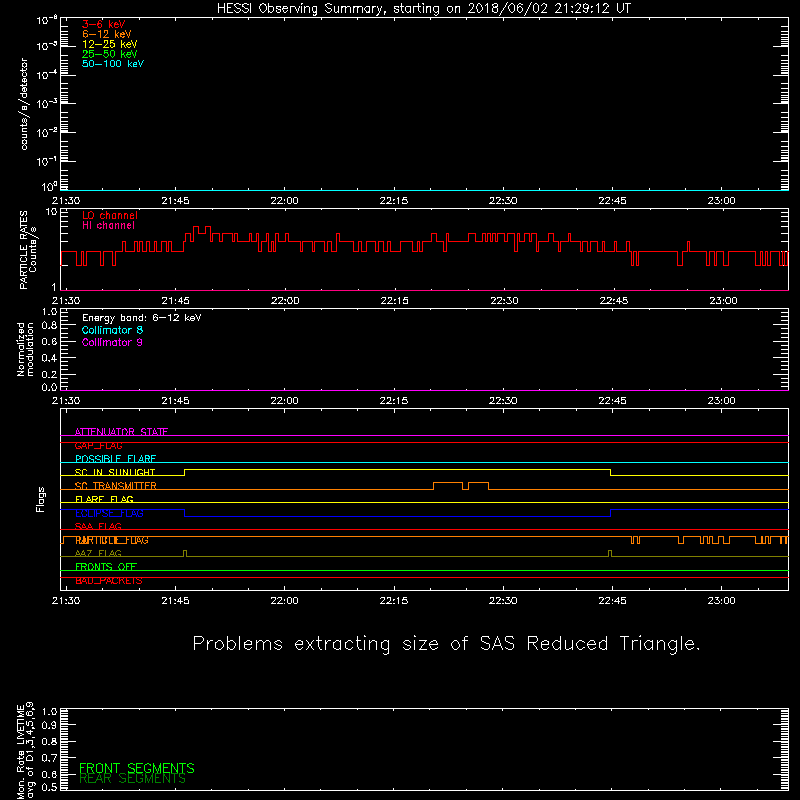Image resolution: width=800 pixels, height=800 pixels.
Task: Select the red 3-6 keV legend entry
Action: pyautogui.click(x=104, y=24)
